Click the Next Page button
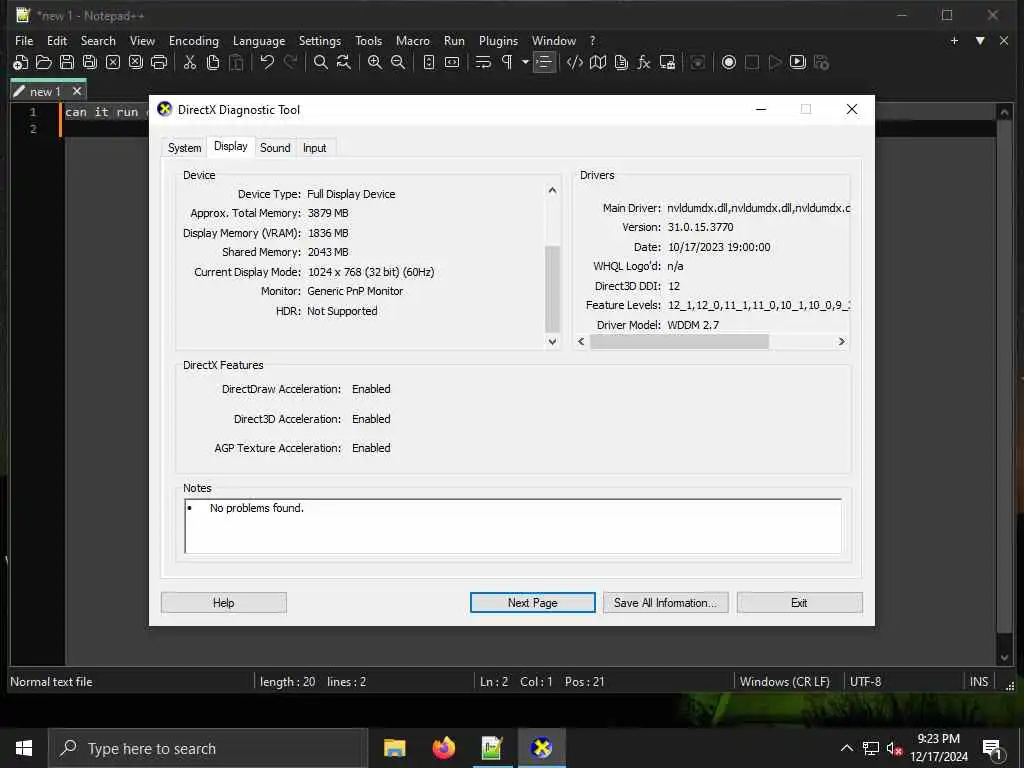Screen dimensions: 1024x768 (532, 603)
